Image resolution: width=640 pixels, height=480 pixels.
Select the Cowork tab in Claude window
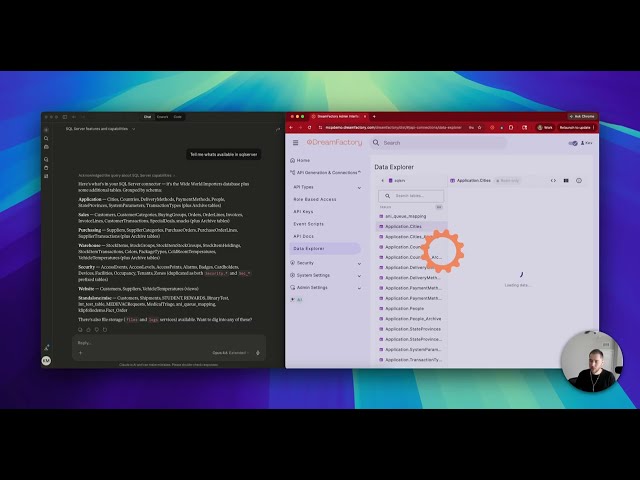(x=162, y=117)
